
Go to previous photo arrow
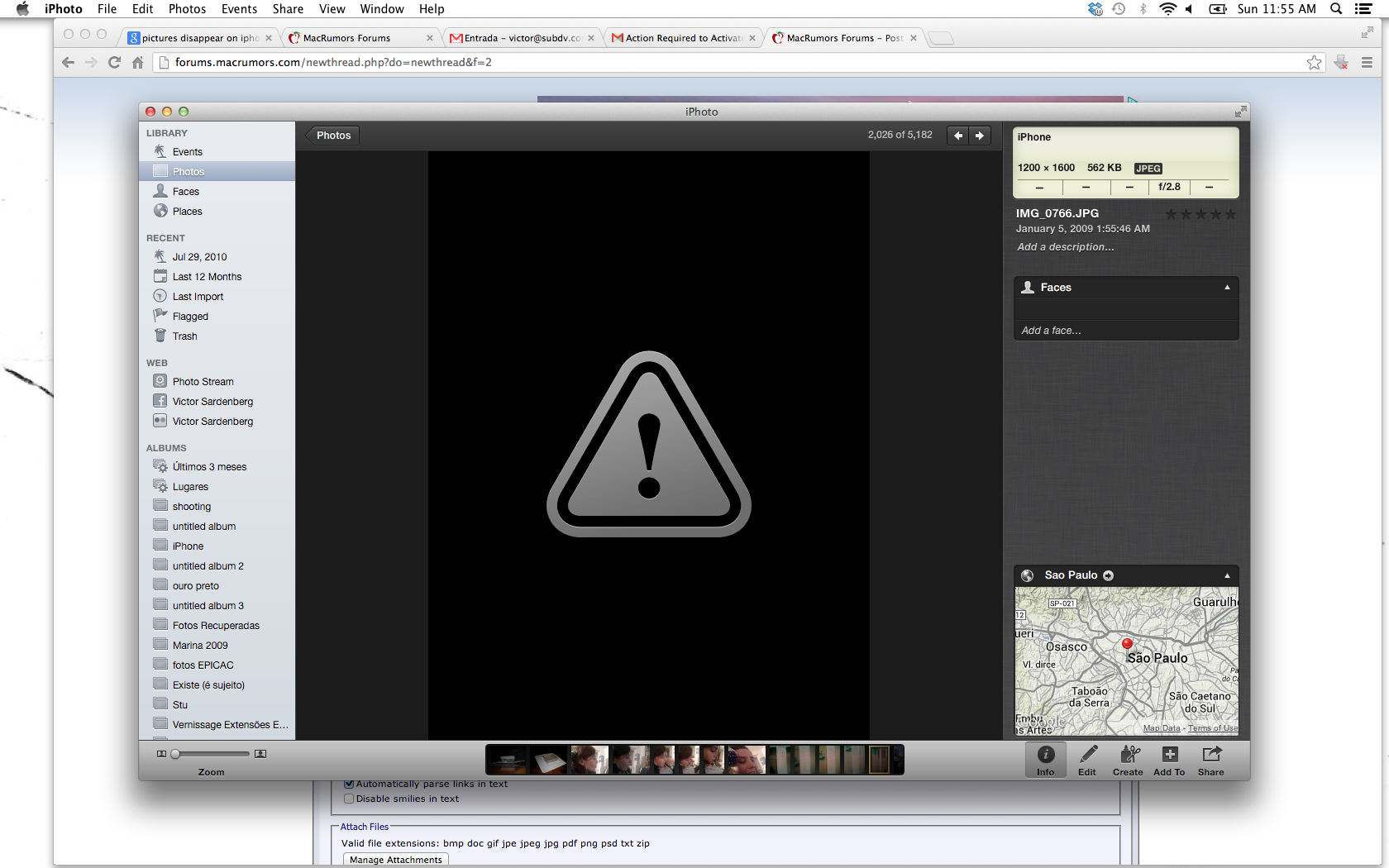[x=958, y=136]
